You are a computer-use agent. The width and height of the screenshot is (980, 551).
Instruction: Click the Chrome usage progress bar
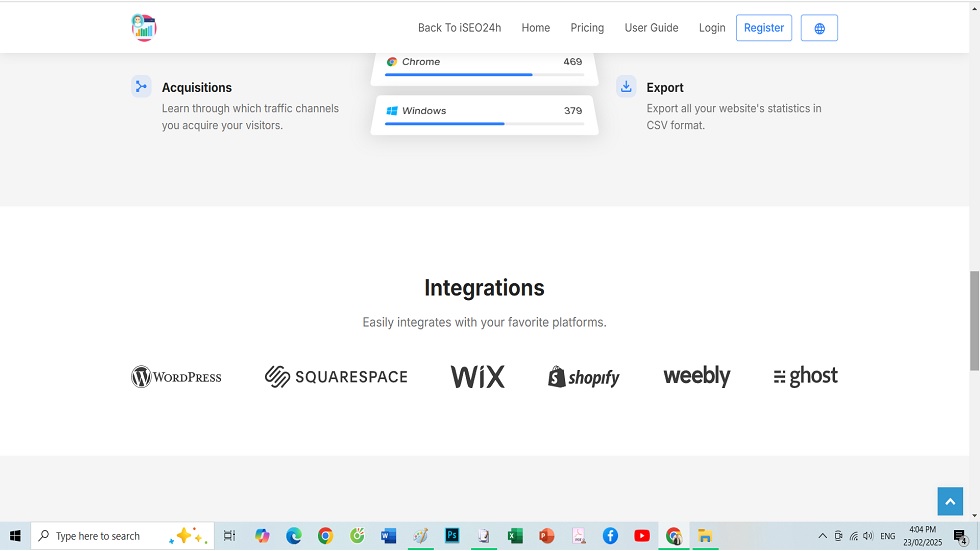(x=484, y=75)
